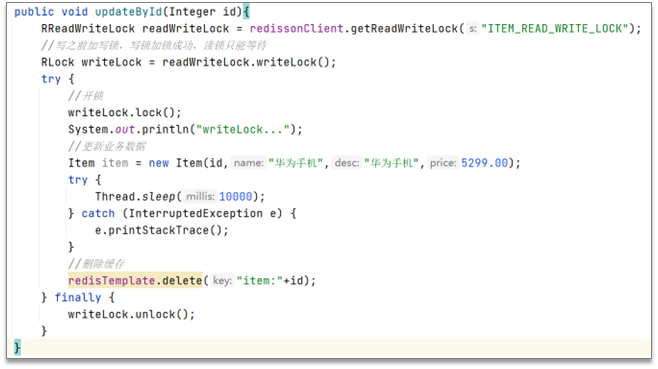Viewport: 658px width, 369px height.
Task: Click the writeLock.unlock() statement
Action: 131,314
